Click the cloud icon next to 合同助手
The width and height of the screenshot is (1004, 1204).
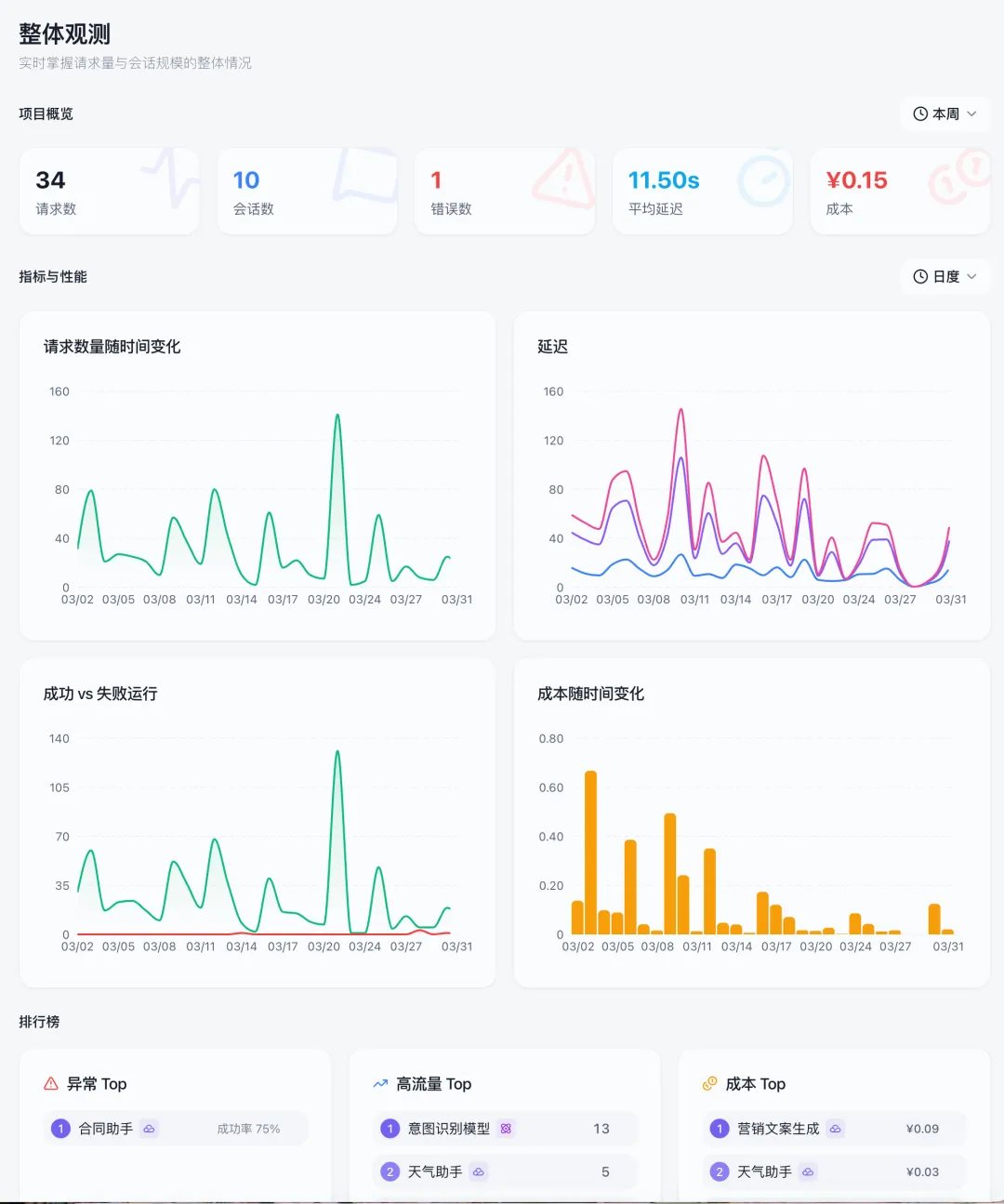[x=151, y=1128]
